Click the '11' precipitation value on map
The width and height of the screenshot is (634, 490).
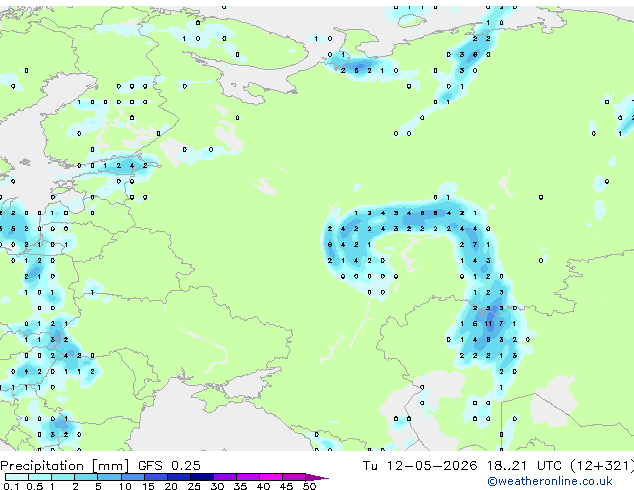click(488, 324)
